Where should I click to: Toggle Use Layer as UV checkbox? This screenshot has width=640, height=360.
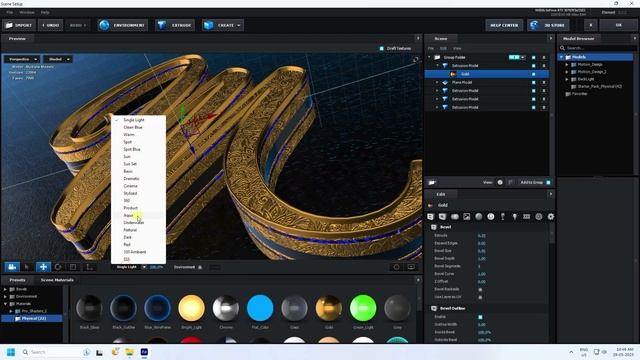[x=480, y=297]
